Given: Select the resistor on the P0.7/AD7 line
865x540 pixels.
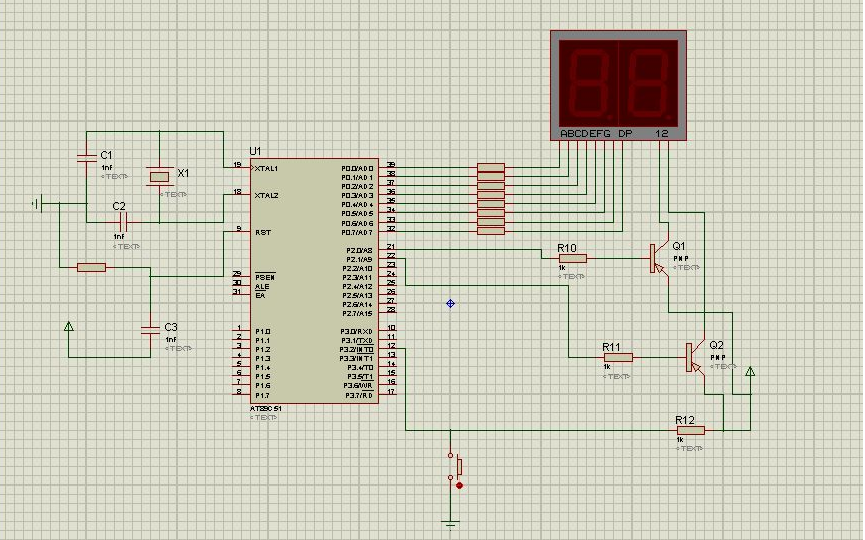Looking at the screenshot, I should 491,231.
